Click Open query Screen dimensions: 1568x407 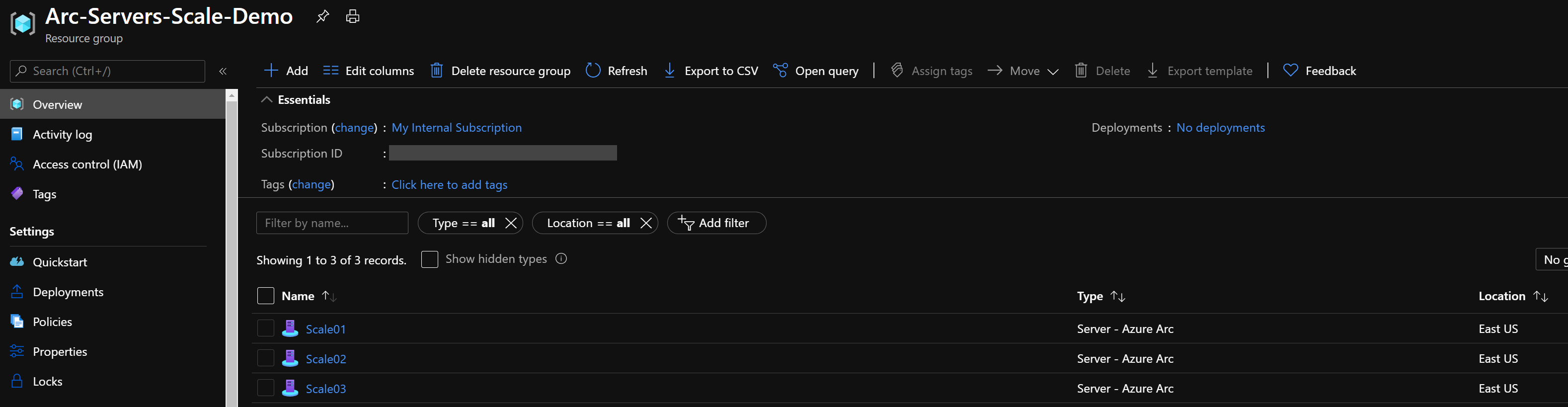[x=816, y=71]
